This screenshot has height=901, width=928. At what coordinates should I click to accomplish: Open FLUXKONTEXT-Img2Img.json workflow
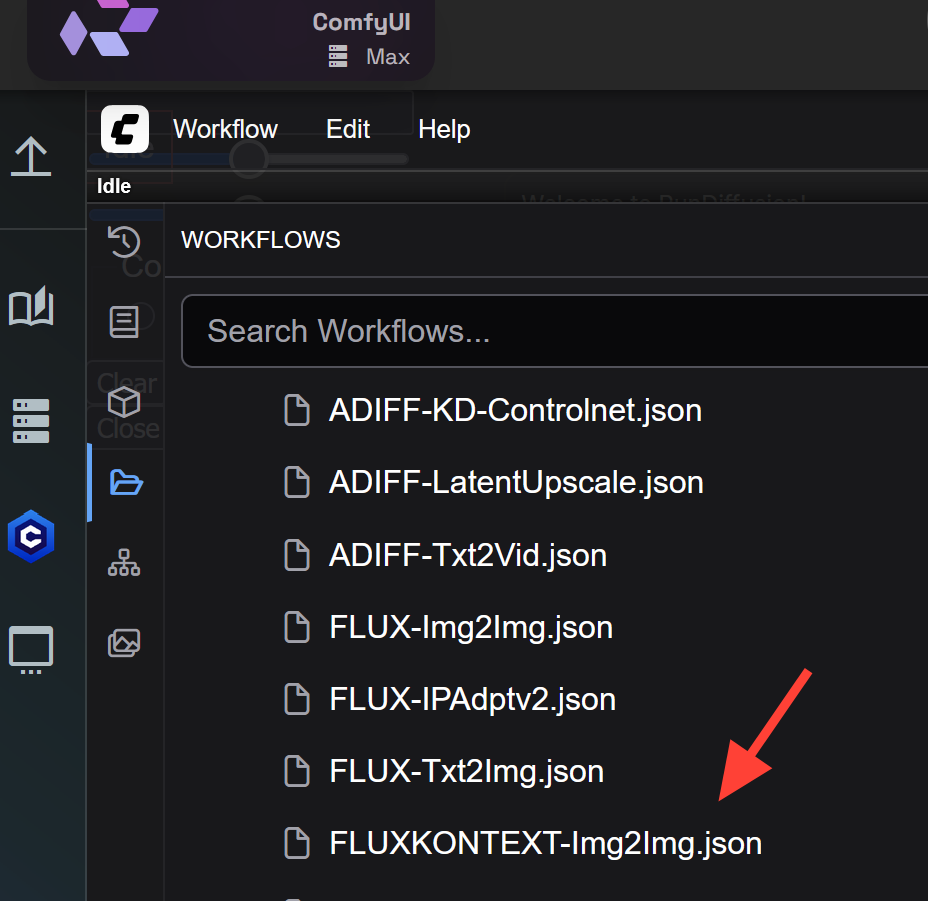coord(546,844)
